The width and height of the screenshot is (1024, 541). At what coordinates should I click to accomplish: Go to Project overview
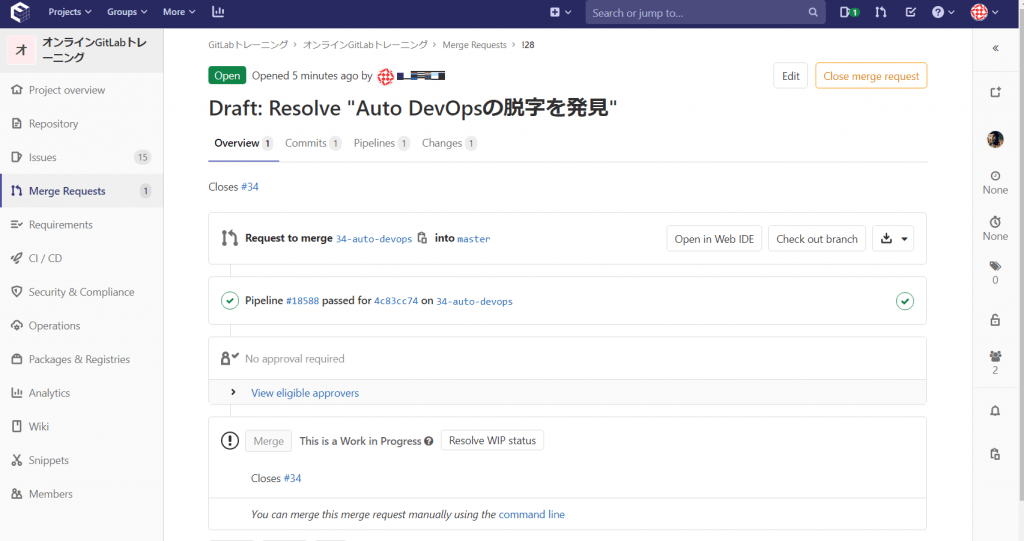pyautogui.click(x=67, y=90)
